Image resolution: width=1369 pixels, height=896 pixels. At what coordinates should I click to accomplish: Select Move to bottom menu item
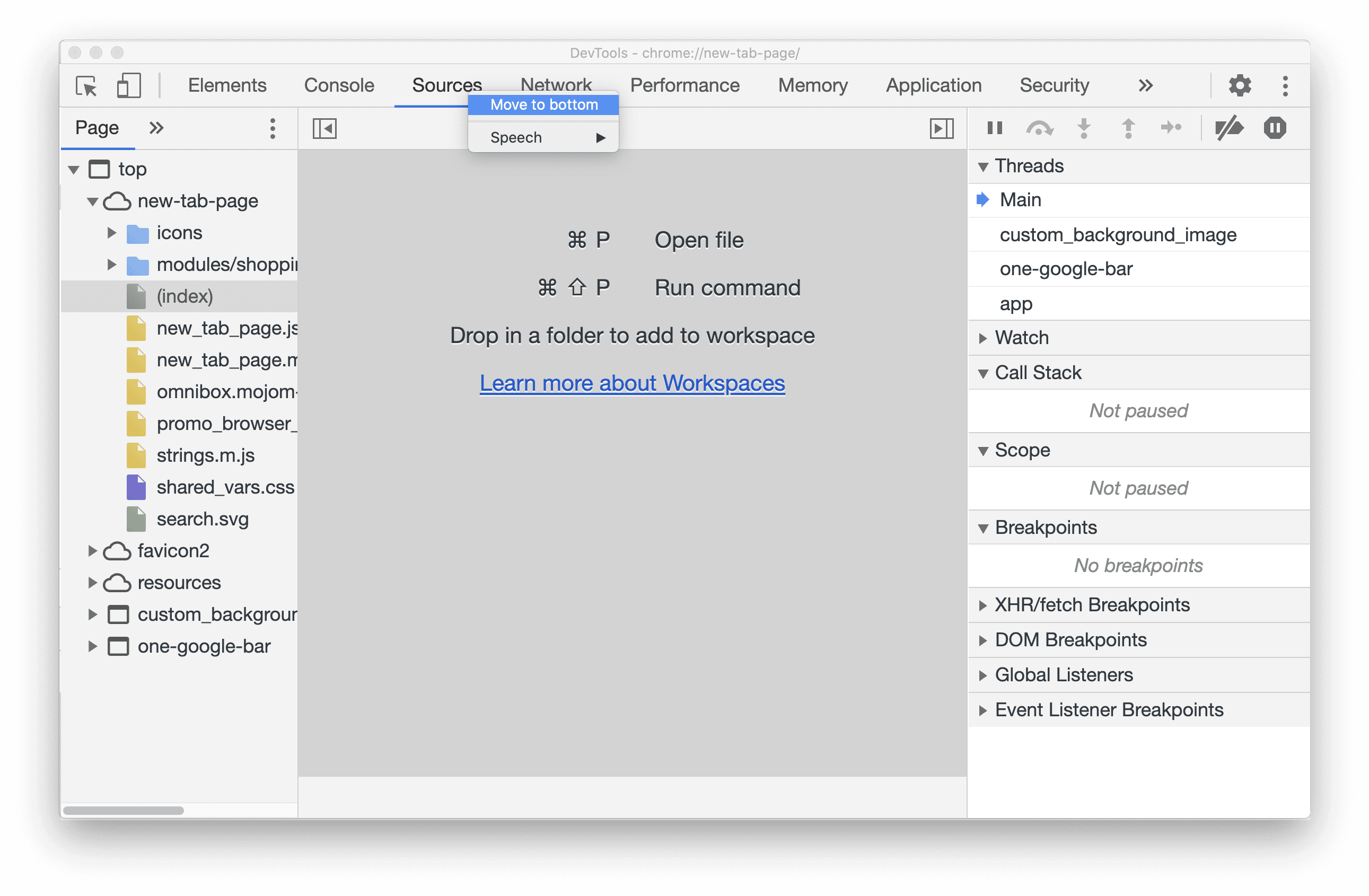545,104
